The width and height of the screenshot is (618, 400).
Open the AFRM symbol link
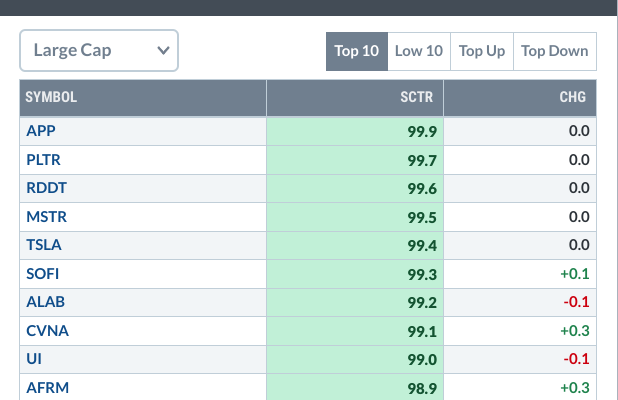(48, 388)
